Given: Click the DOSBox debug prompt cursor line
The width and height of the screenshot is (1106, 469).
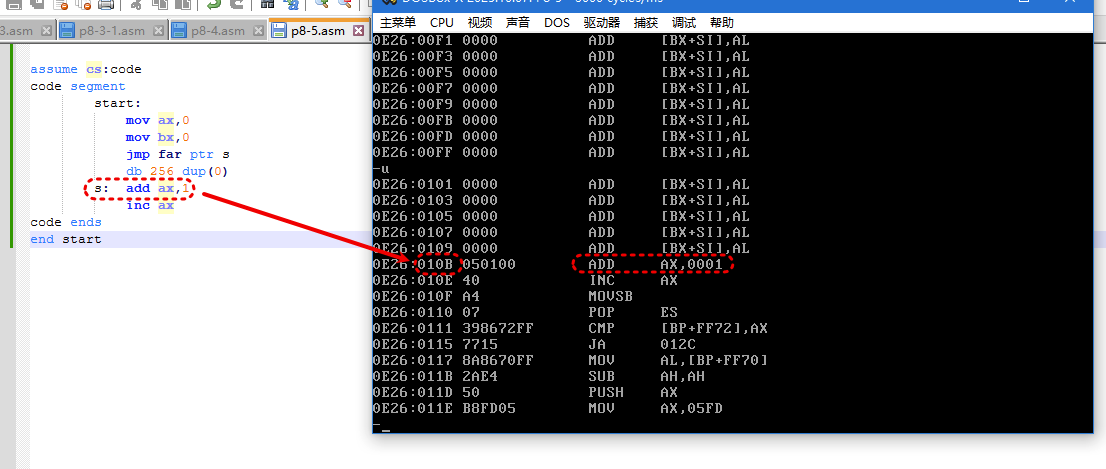Looking at the screenshot, I should coord(382,426).
